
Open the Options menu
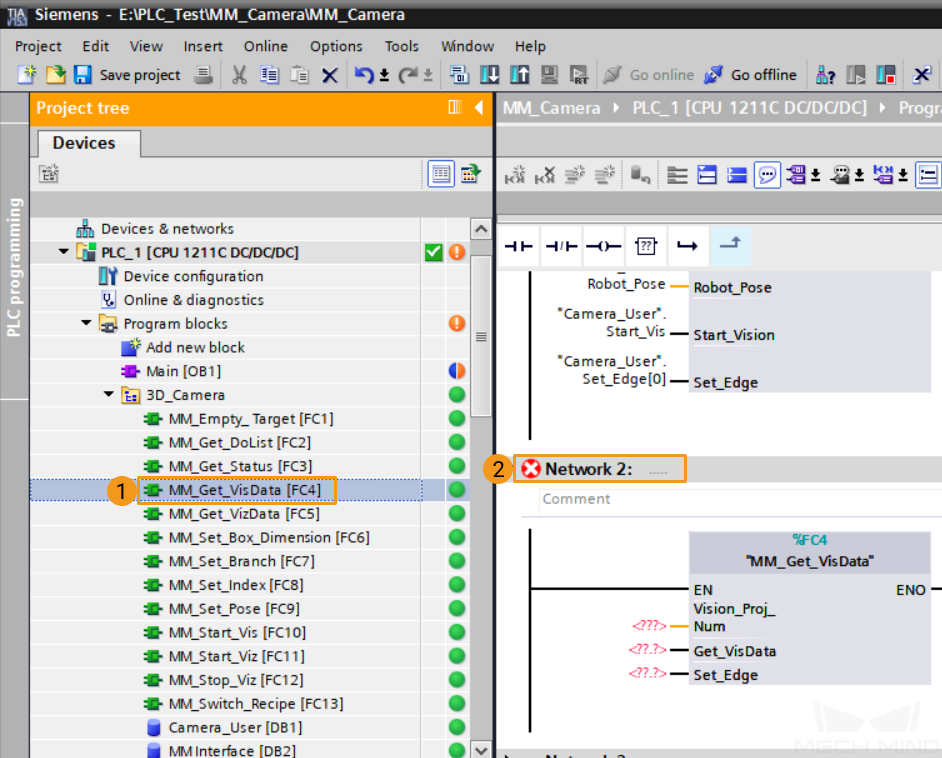click(336, 46)
